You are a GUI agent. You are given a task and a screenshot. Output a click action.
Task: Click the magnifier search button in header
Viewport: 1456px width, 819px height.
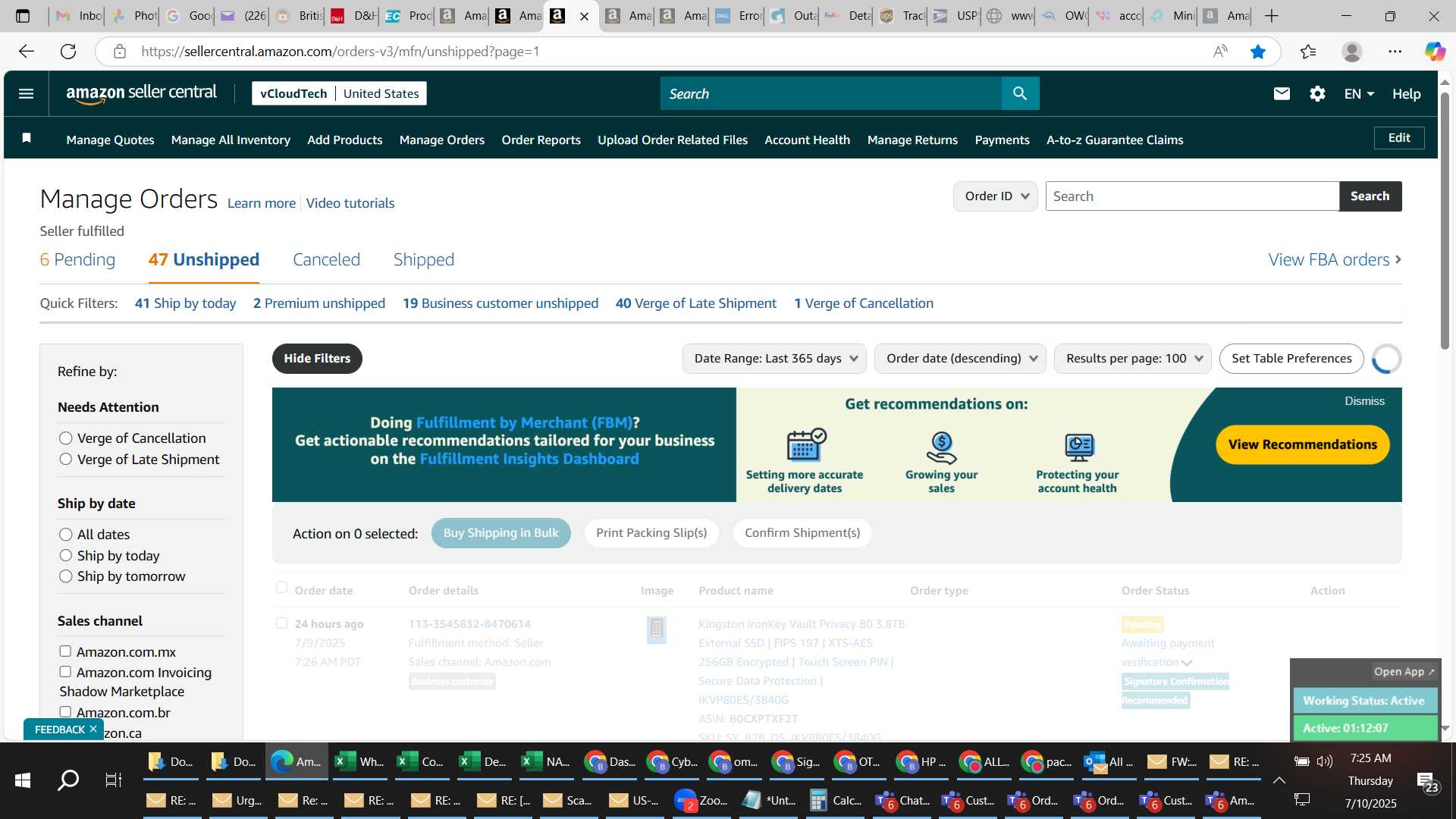click(x=1020, y=93)
